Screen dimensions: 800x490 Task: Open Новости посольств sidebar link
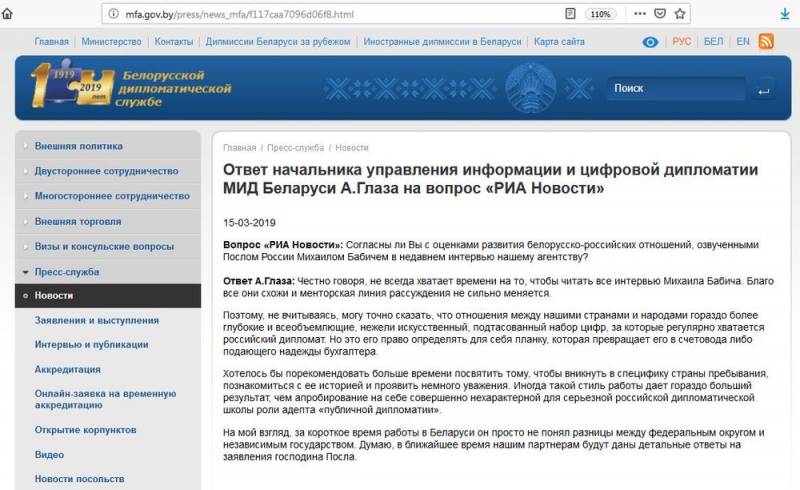click(x=79, y=479)
